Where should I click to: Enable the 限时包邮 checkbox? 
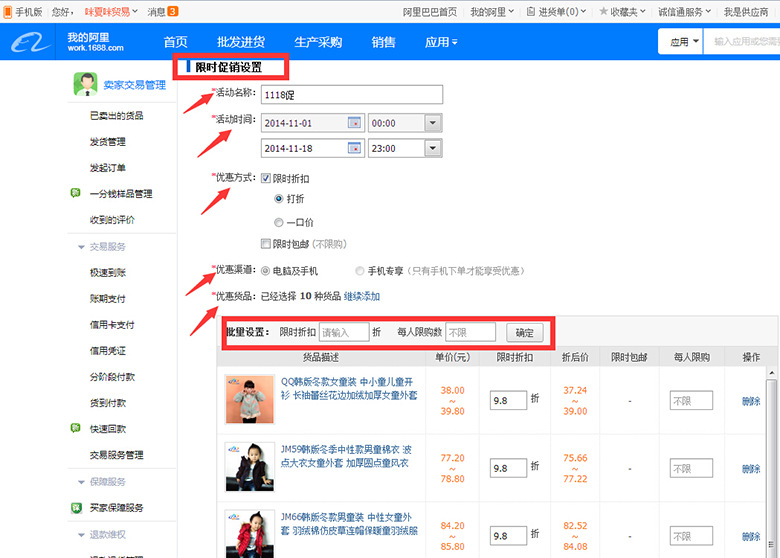[x=265, y=243]
